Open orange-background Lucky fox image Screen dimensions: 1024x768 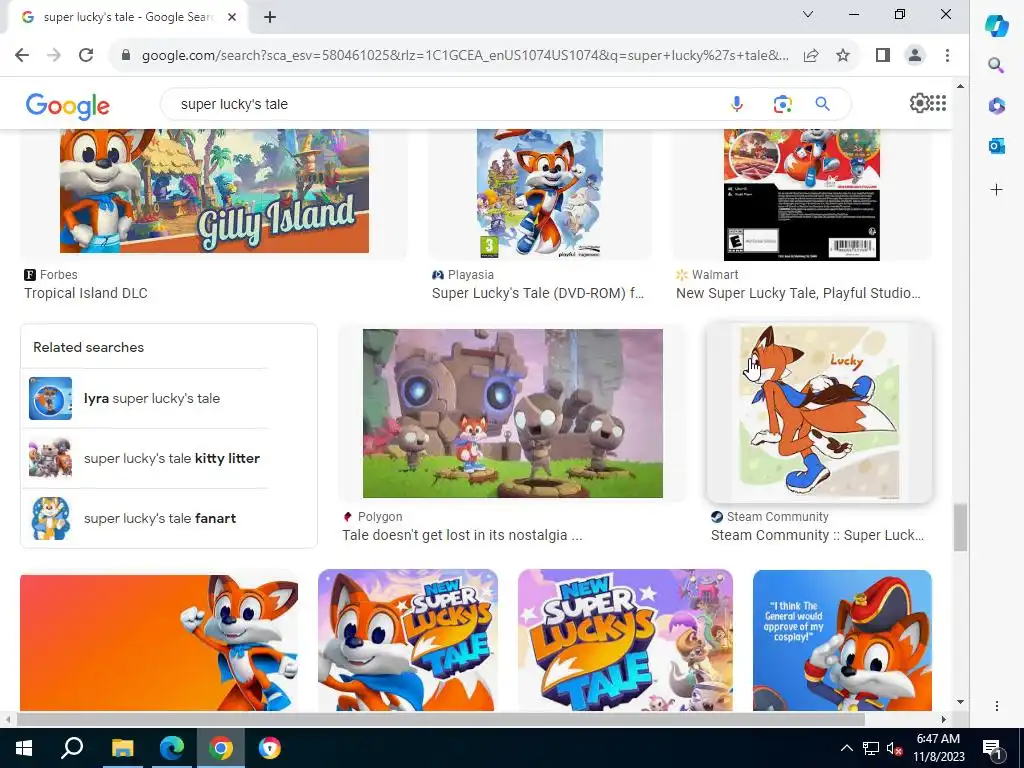[159, 643]
